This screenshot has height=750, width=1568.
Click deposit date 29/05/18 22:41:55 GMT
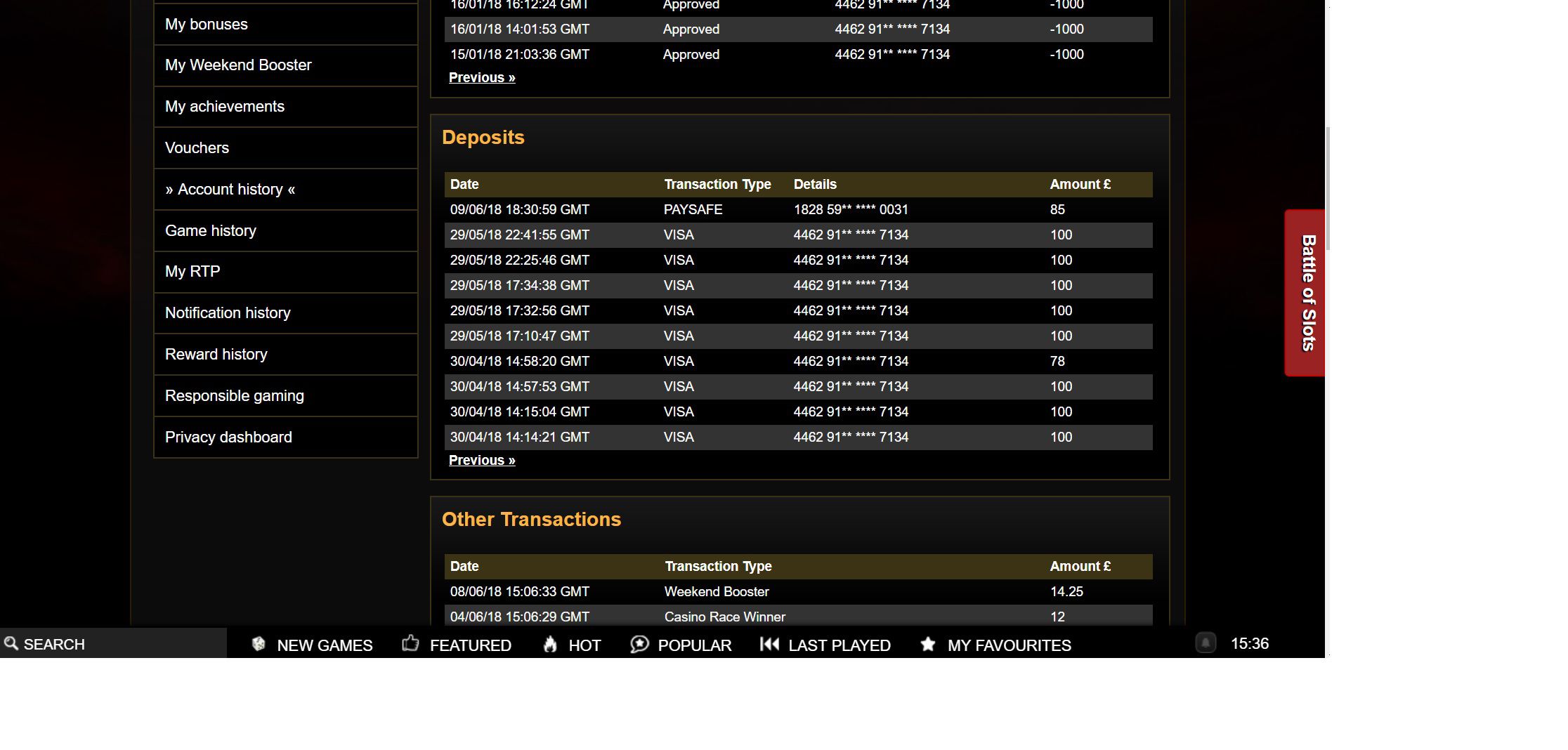tap(520, 235)
